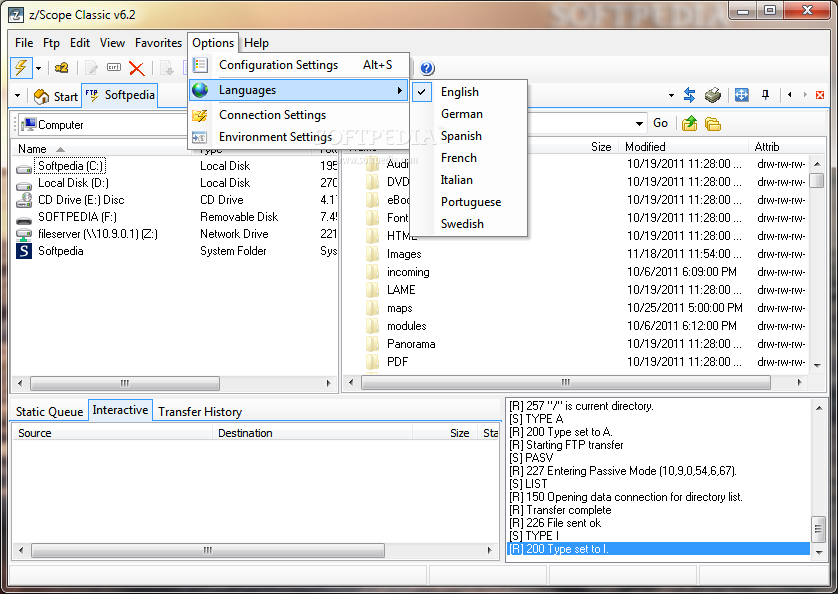This screenshot has height=594, width=838.
Task: Click the left tab-scroll arrow
Action: click(x=789, y=95)
